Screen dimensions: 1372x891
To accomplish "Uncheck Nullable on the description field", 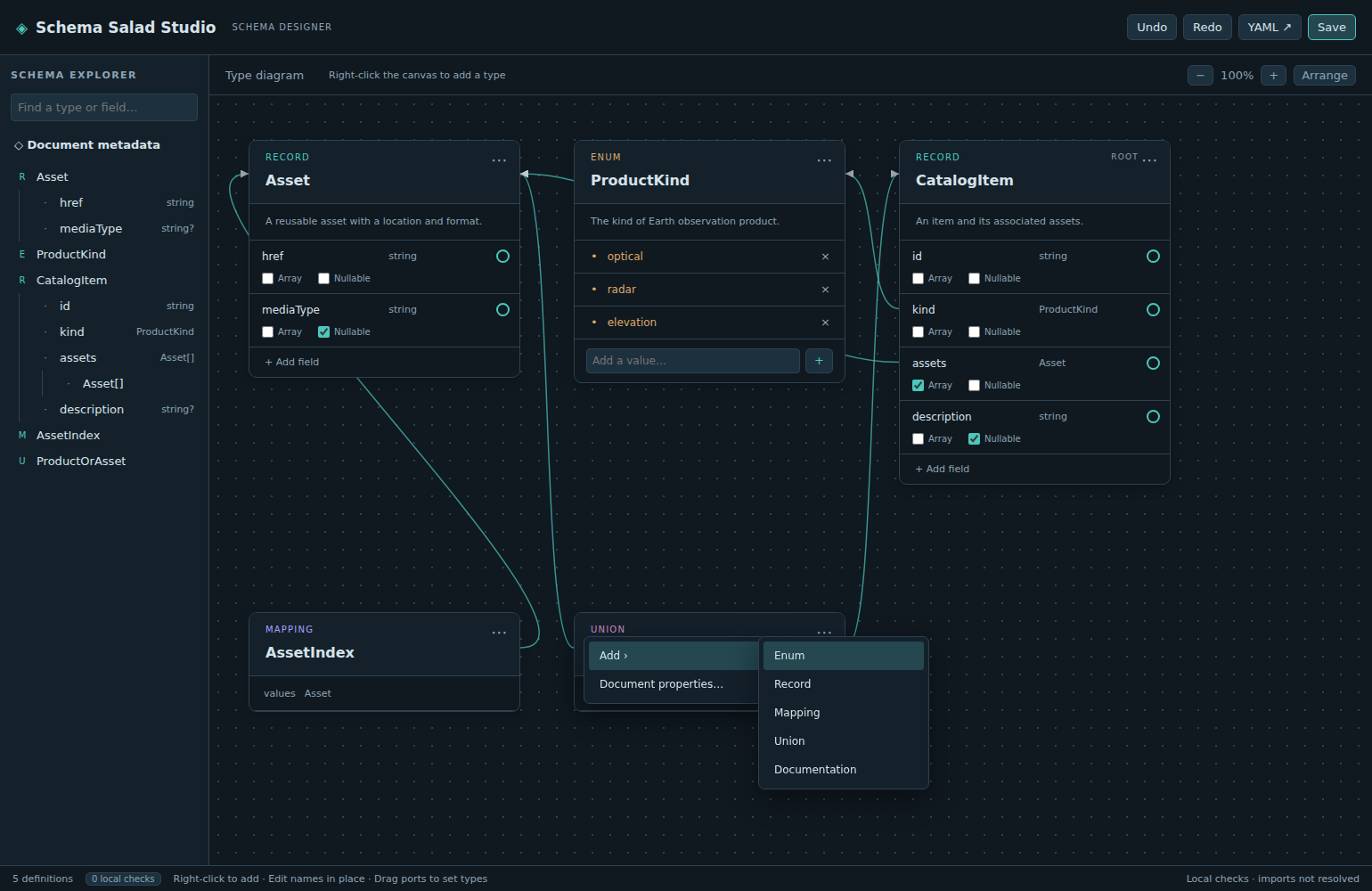I will point(974,439).
